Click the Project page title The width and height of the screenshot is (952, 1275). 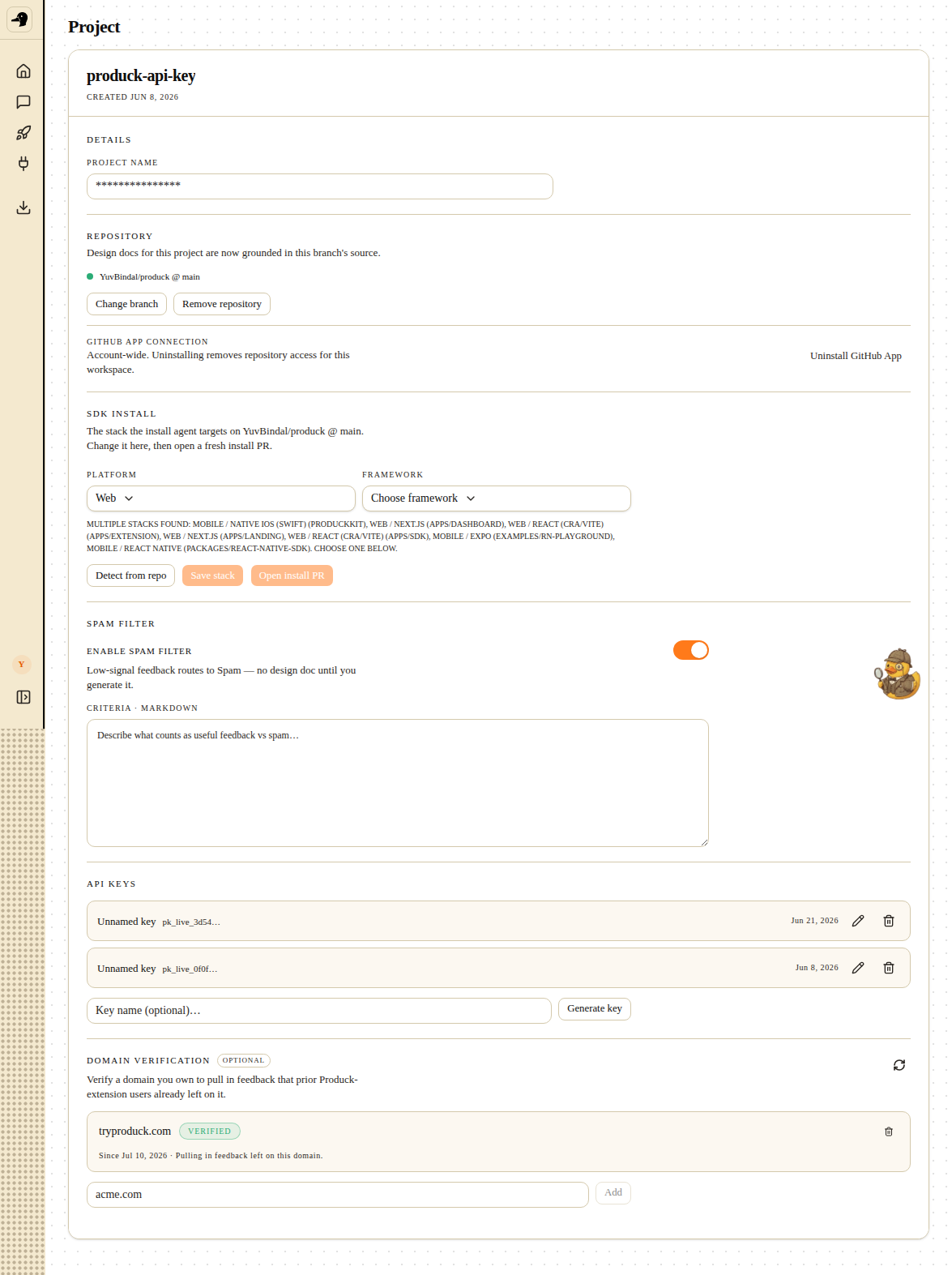pos(94,27)
